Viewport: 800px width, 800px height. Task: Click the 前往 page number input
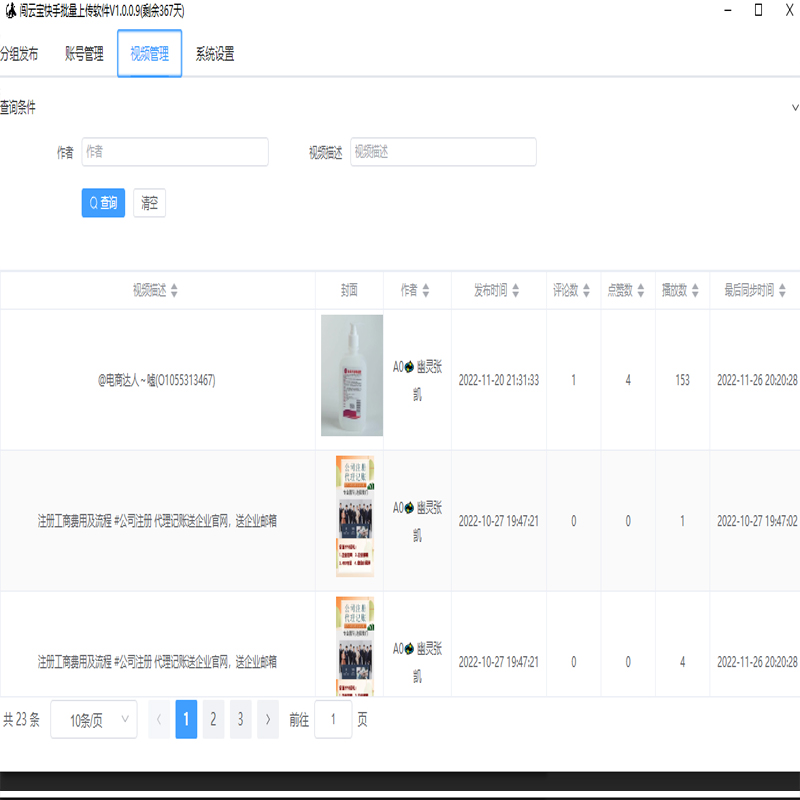point(333,719)
